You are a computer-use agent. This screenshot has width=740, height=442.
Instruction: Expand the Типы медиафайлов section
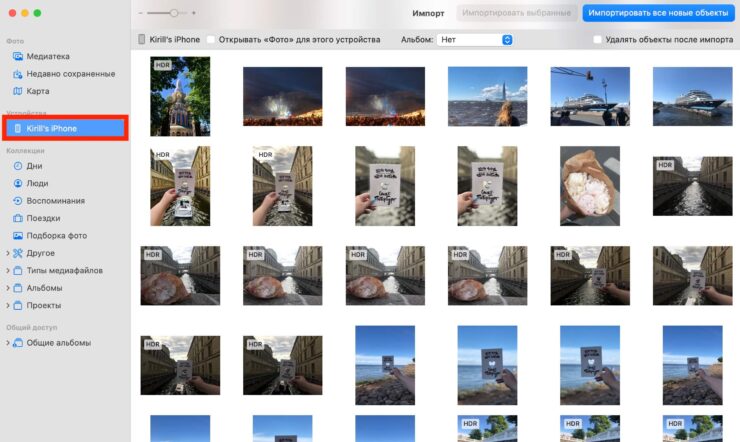point(8,270)
